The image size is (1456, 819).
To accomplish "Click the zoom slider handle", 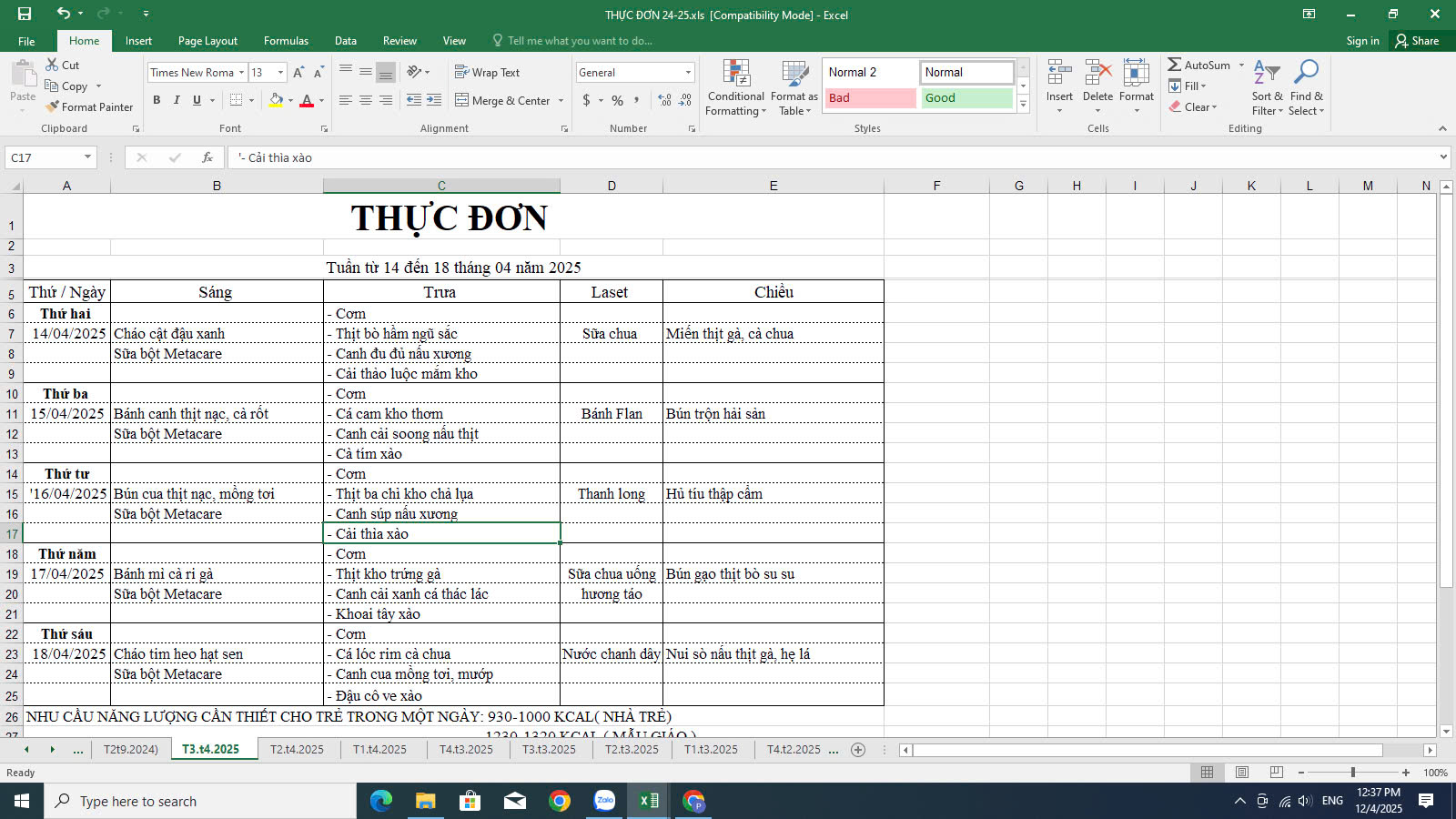I will coord(1352,773).
